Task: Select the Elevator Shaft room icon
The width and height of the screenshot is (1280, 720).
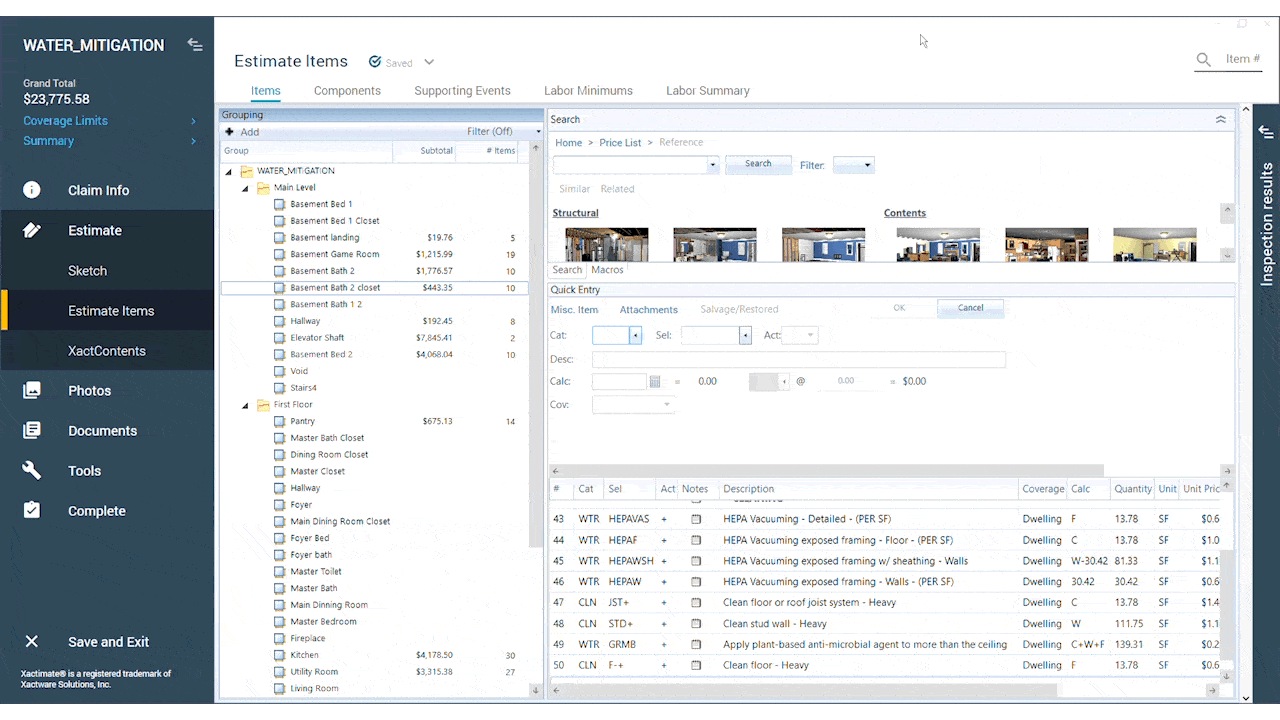Action: tap(280, 338)
